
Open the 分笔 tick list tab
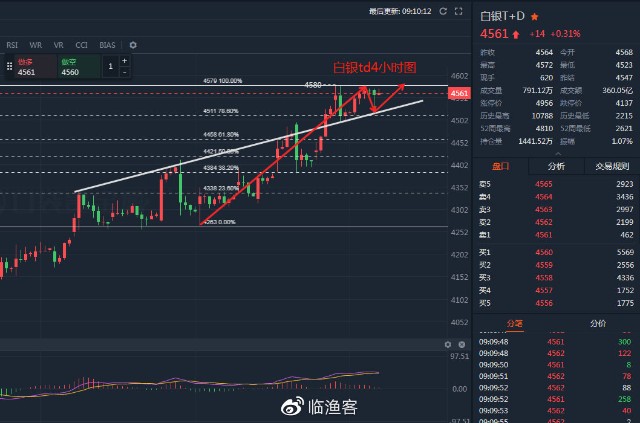click(x=515, y=323)
